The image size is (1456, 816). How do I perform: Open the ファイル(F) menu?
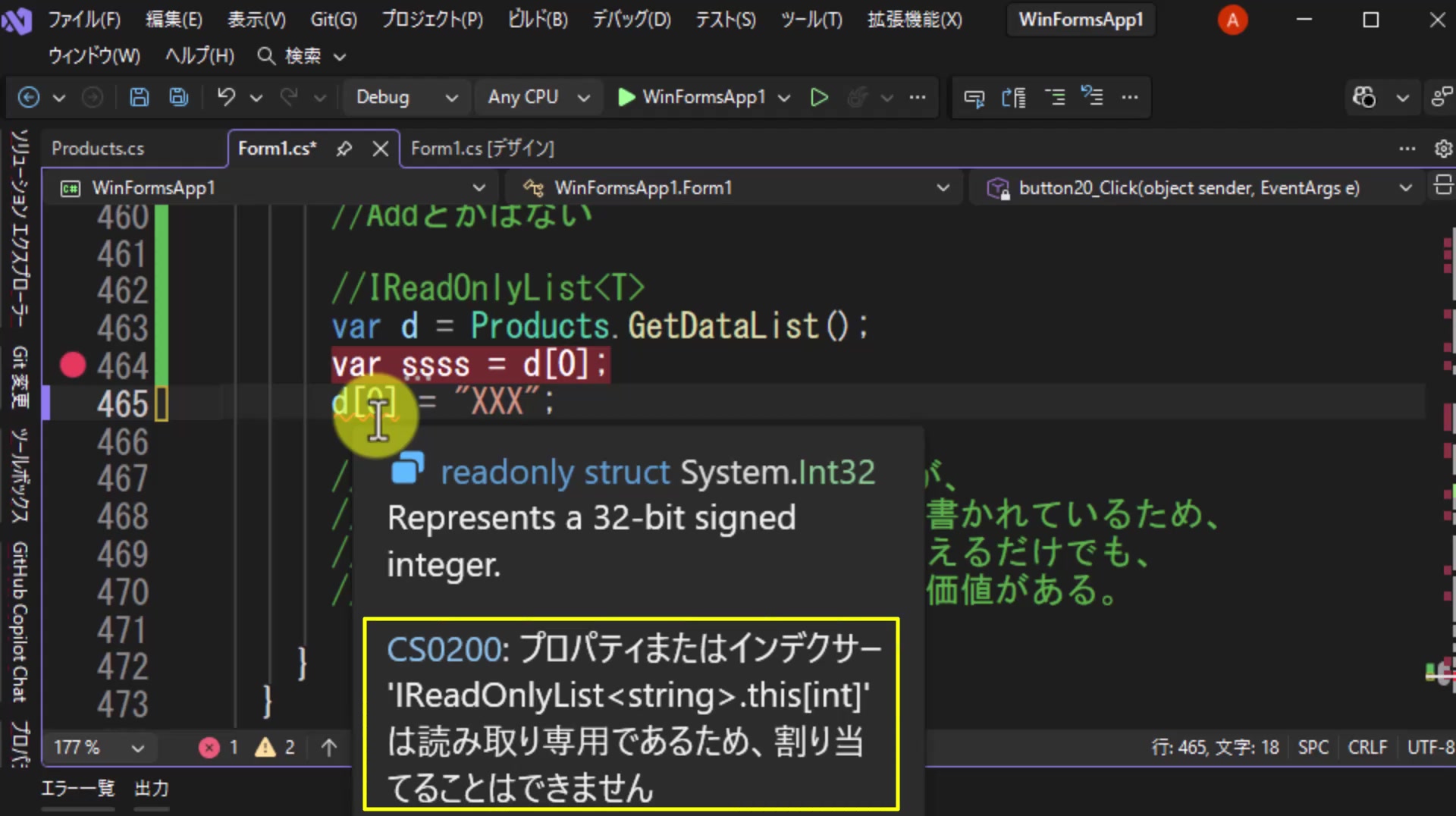click(x=84, y=19)
